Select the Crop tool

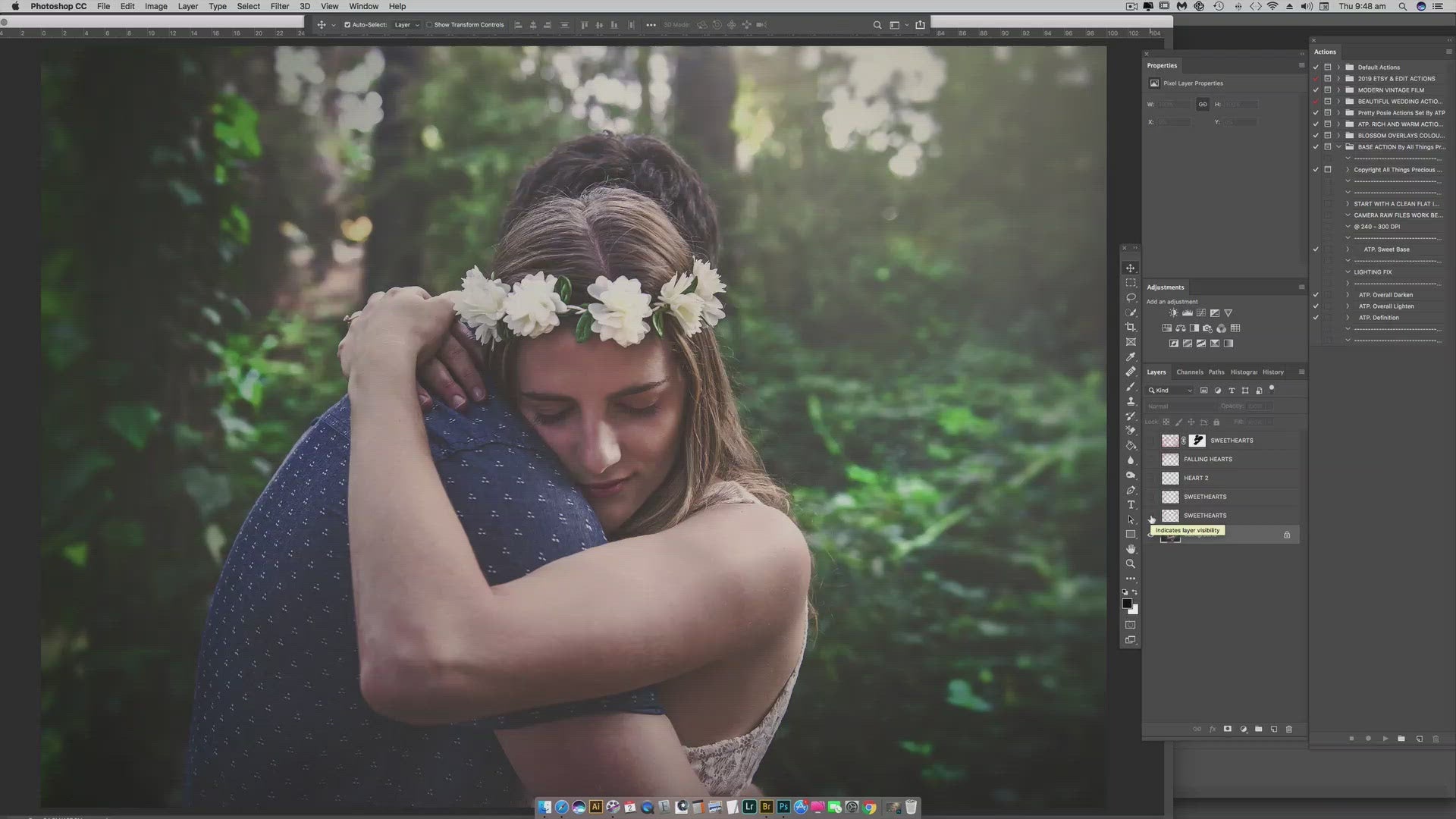tap(1131, 327)
